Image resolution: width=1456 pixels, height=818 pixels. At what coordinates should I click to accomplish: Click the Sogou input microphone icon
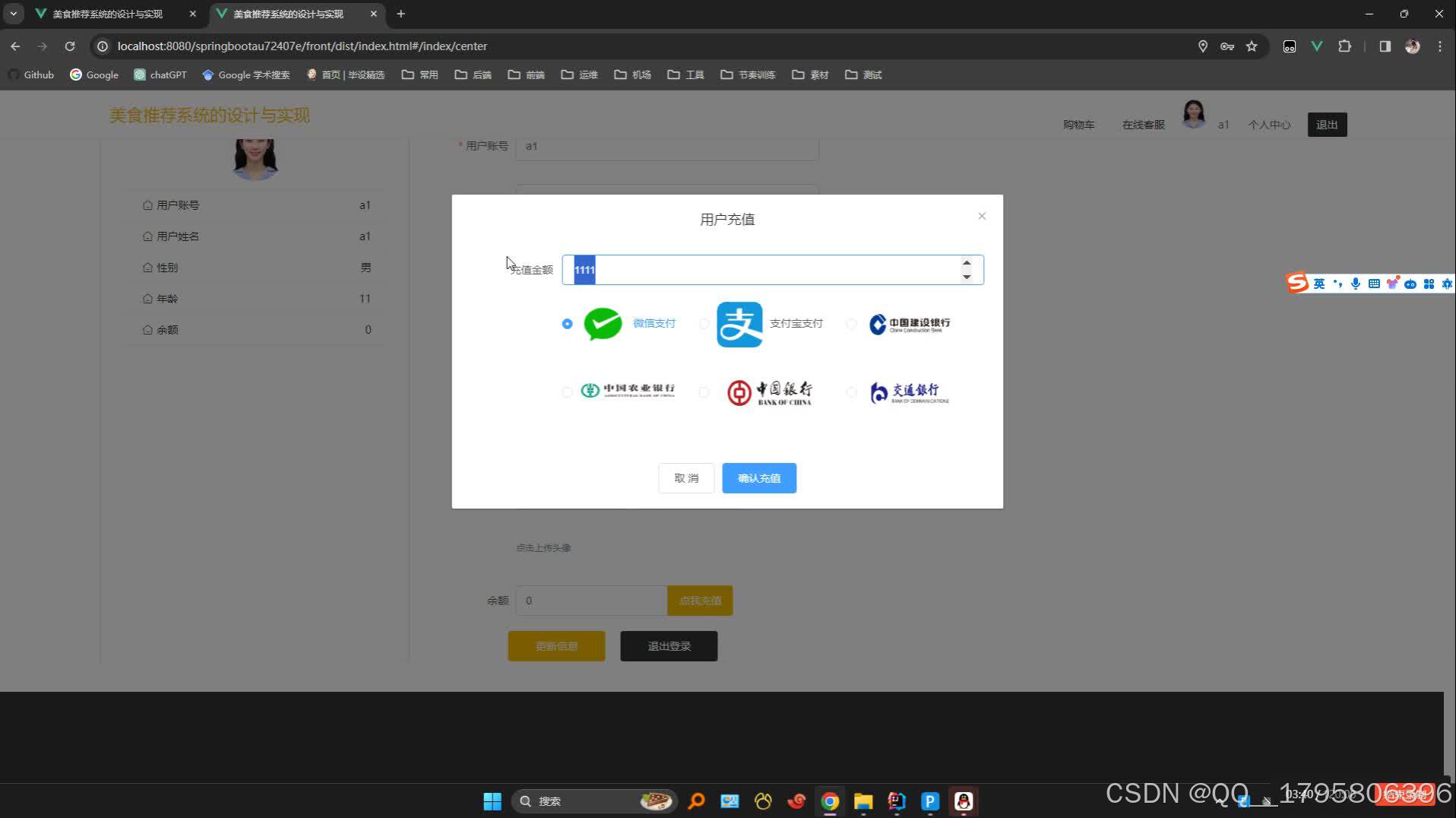tap(1356, 284)
